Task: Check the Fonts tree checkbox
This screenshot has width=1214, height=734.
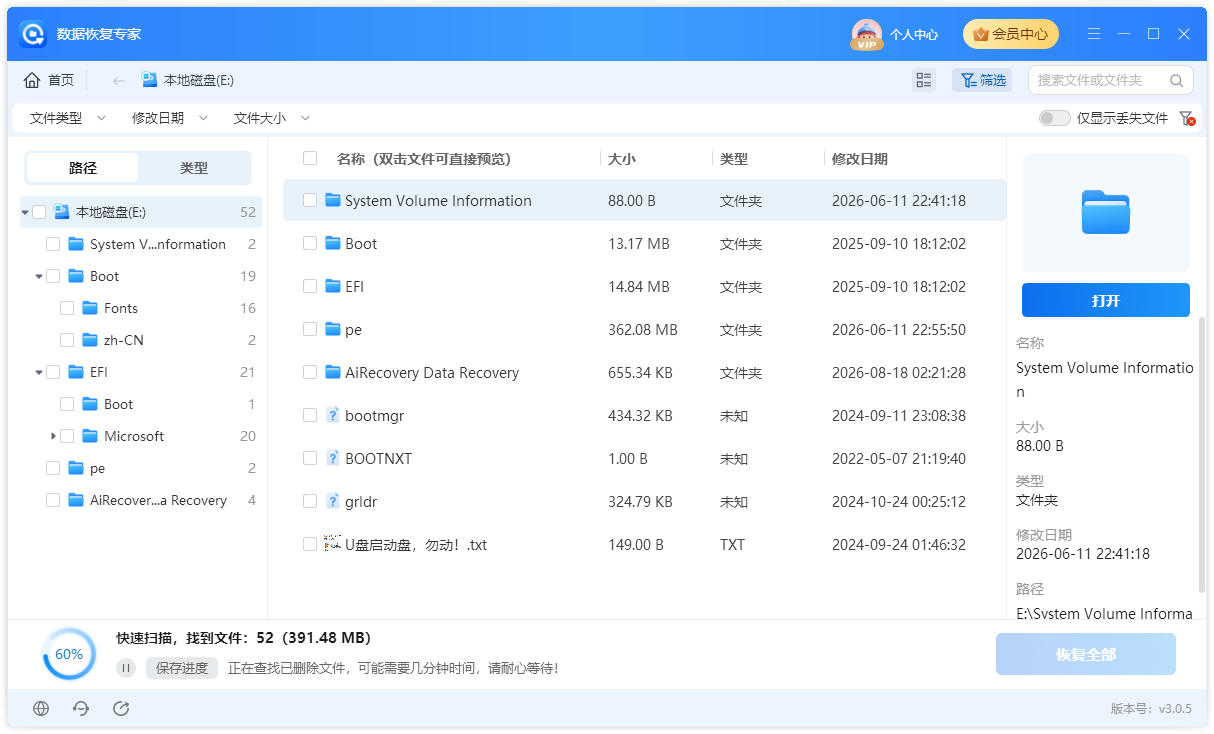Action: [x=67, y=308]
